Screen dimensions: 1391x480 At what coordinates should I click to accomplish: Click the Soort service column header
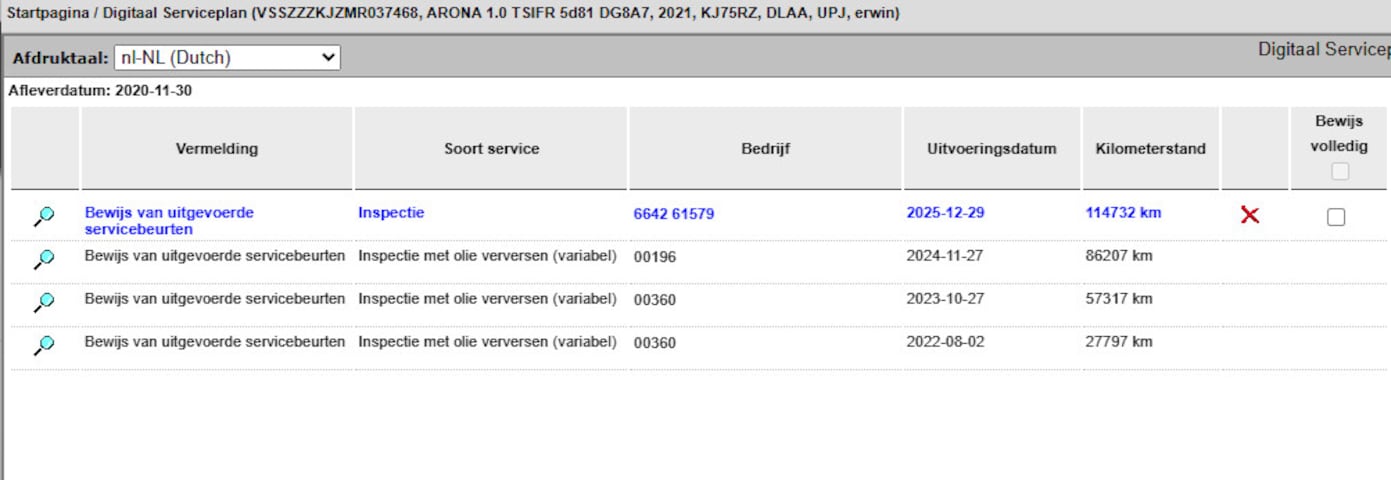coord(491,149)
